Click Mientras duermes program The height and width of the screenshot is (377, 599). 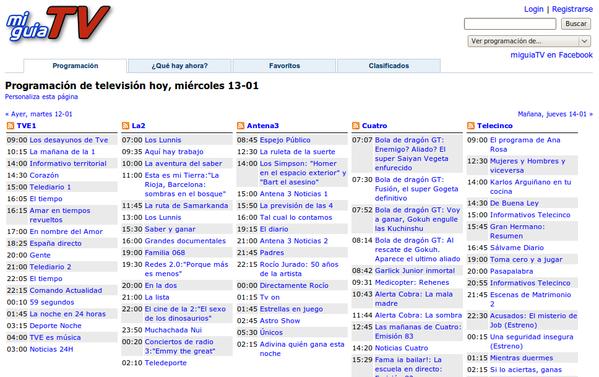pos(521,358)
